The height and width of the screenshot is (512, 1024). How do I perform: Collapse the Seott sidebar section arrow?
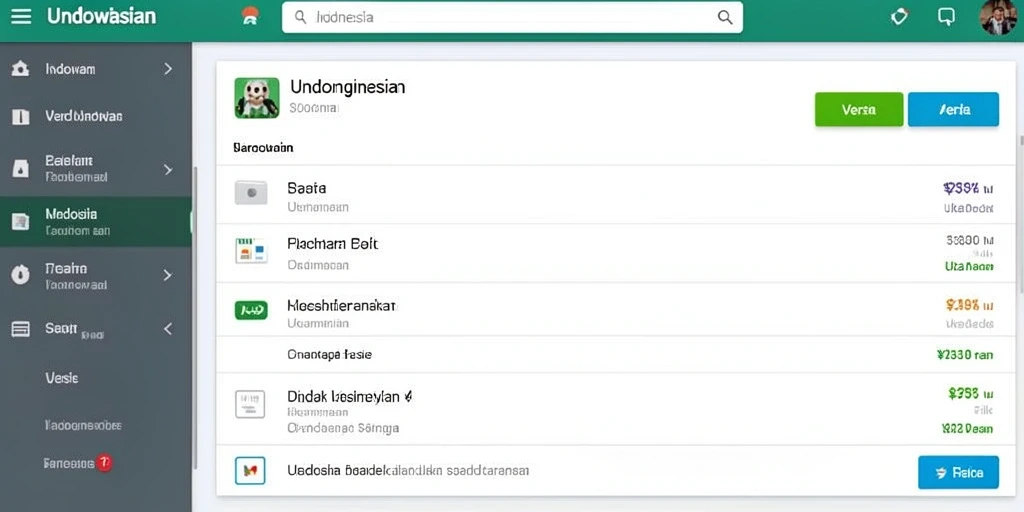click(x=168, y=328)
